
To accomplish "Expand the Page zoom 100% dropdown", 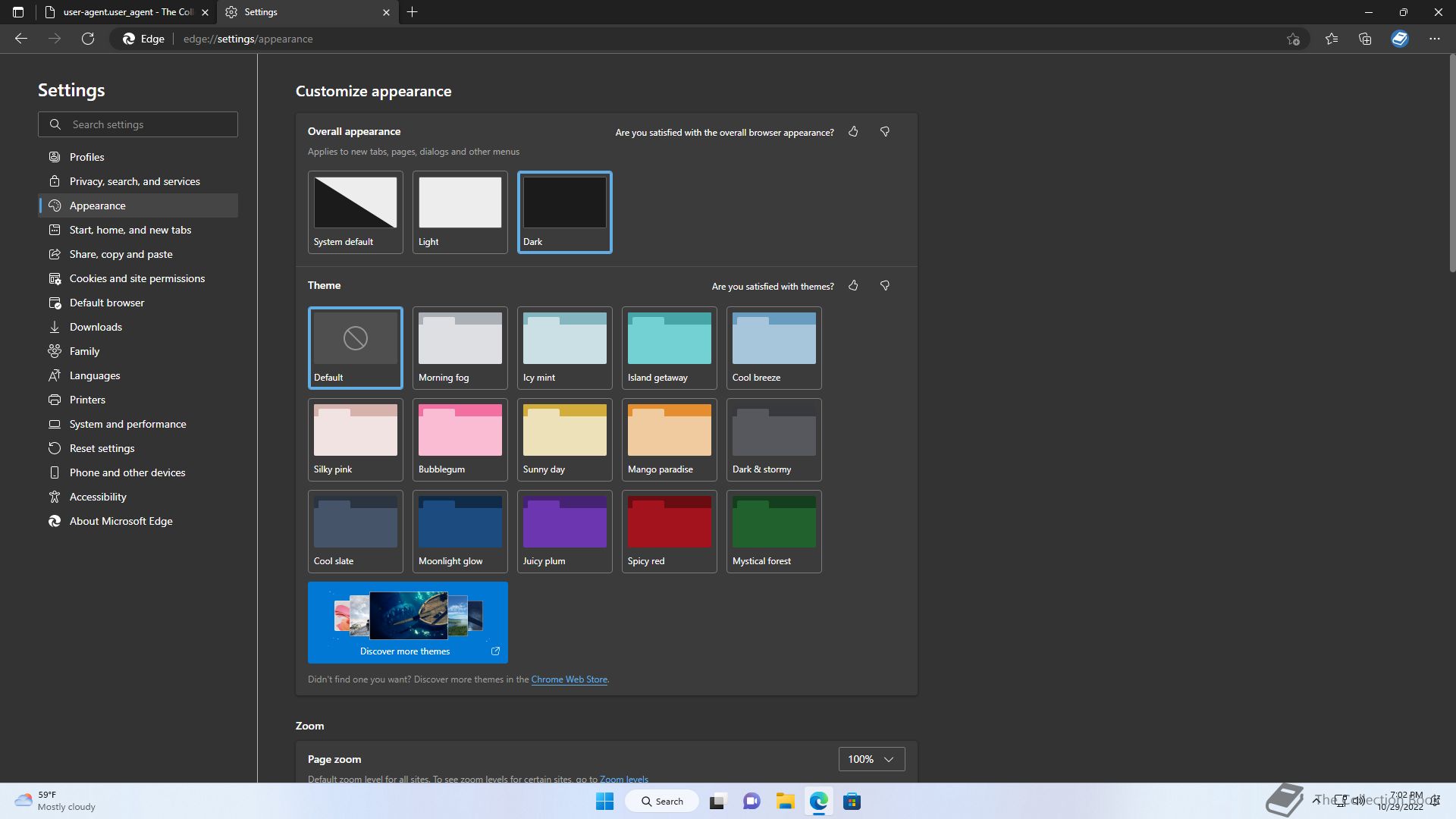I will [x=871, y=759].
